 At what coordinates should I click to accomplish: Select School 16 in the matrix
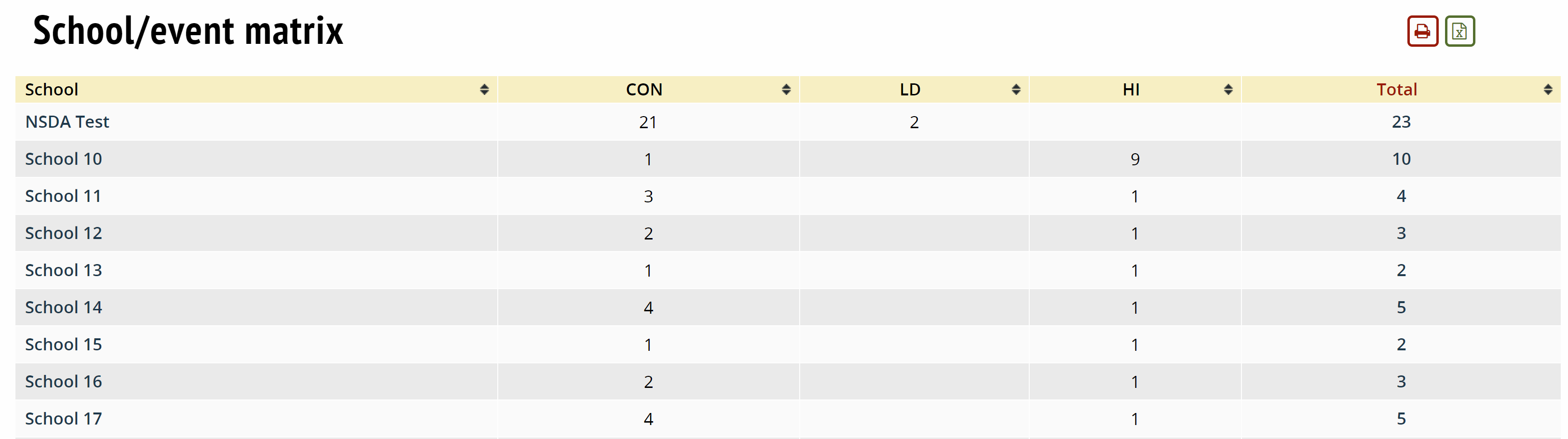point(63,382)
